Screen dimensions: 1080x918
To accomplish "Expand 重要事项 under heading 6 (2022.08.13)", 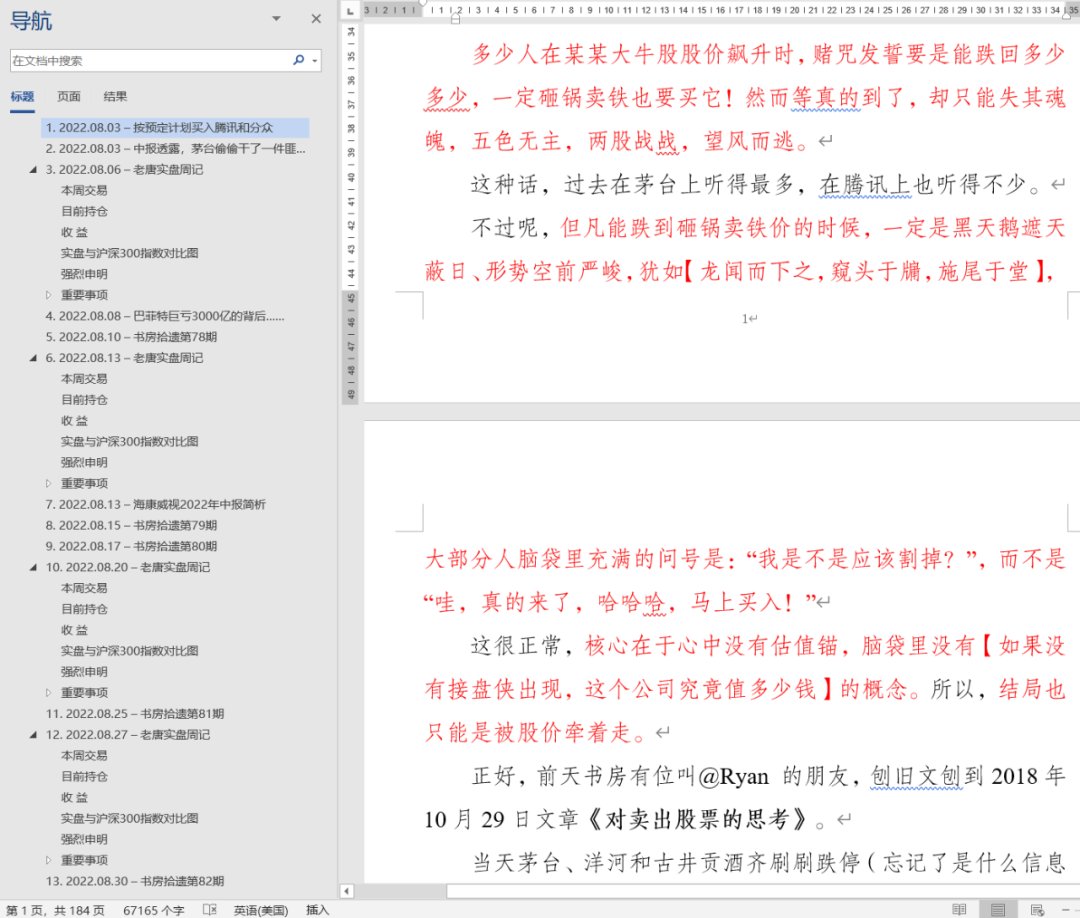I will point(48,483).
